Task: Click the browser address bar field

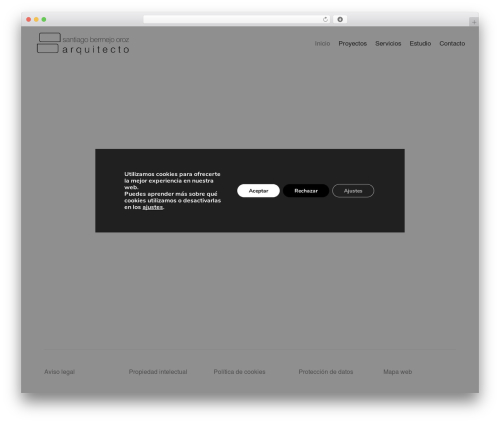Action: pos(237,20)
